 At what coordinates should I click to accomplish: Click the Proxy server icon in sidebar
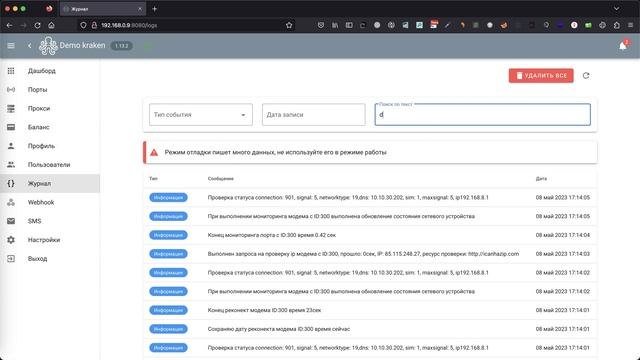click(x=11, y=109)
